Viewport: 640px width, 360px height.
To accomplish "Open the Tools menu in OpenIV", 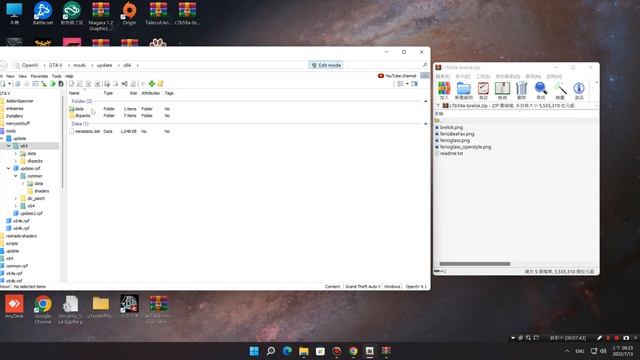I will (x=56, y=76).
